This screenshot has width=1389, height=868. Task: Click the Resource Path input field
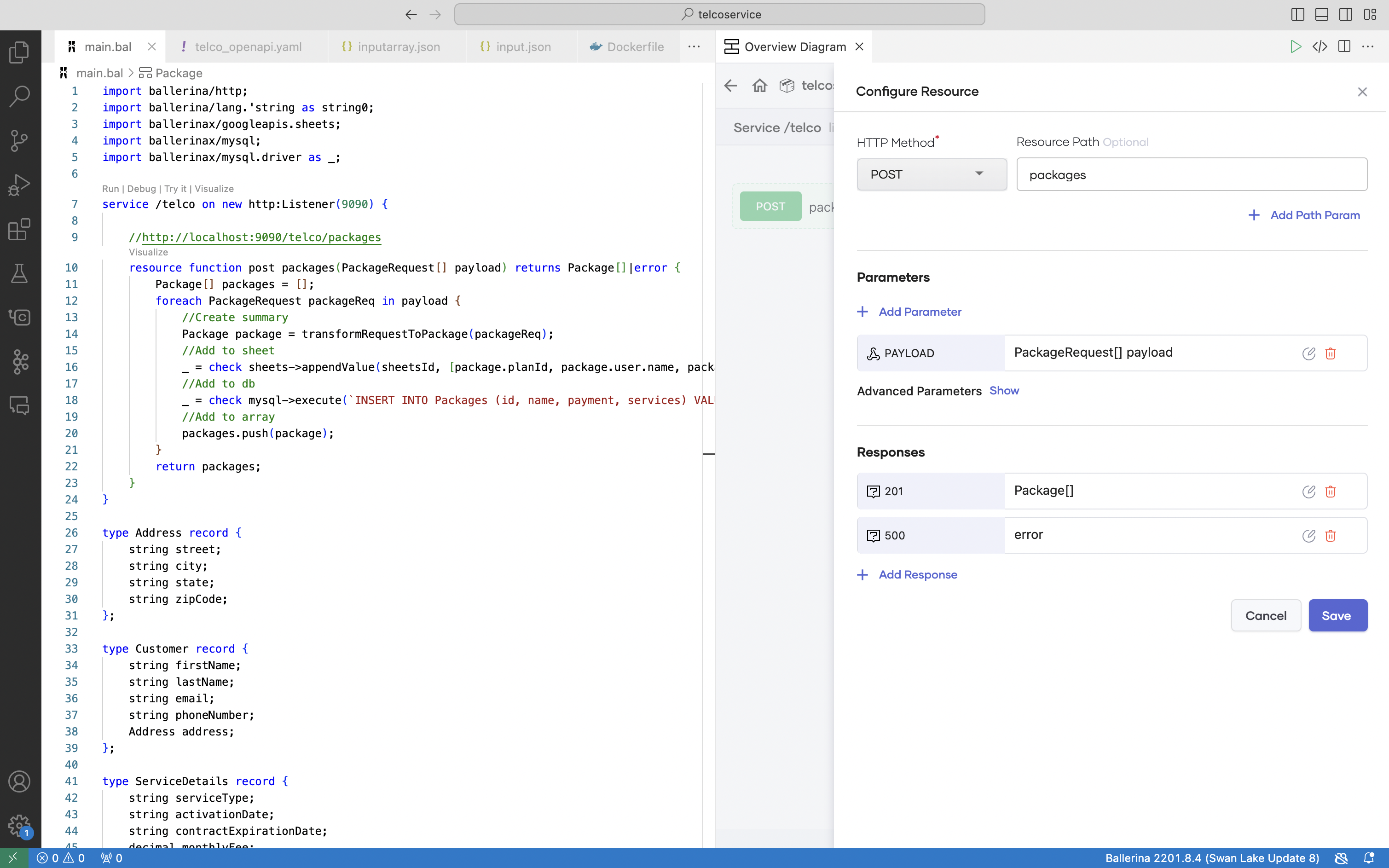tap(1192, 174)
